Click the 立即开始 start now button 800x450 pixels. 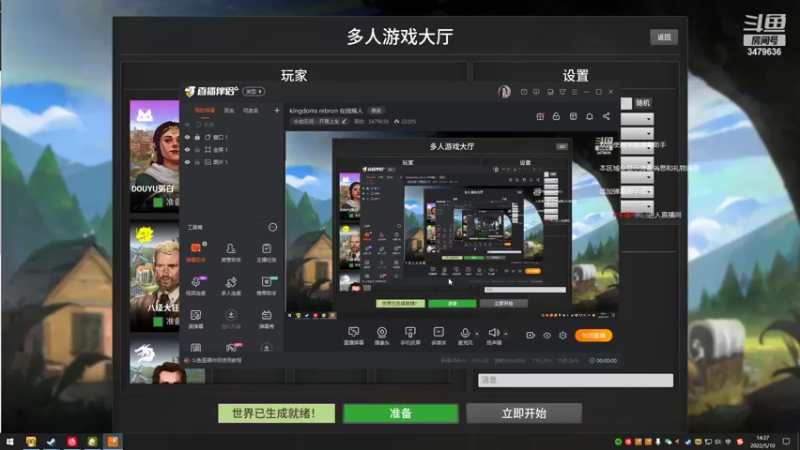point(524,413)
